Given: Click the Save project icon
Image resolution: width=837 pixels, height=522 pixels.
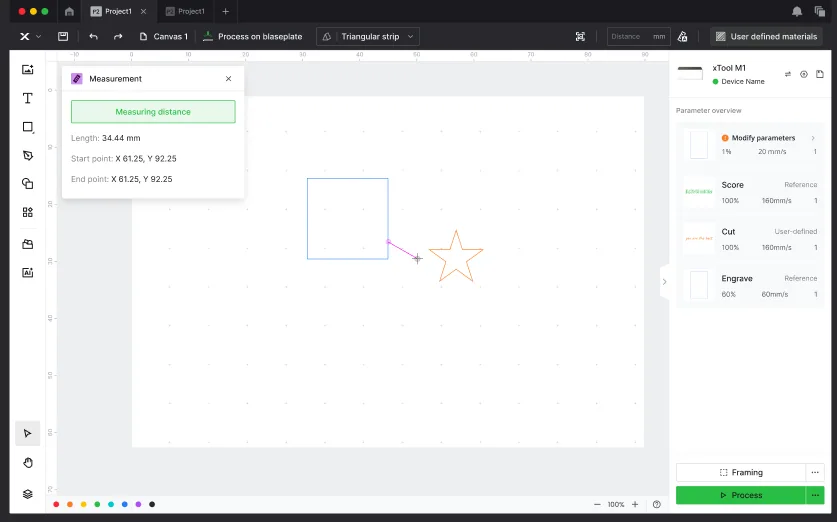Looking at the screenshot, I should (x=63, y=36).
